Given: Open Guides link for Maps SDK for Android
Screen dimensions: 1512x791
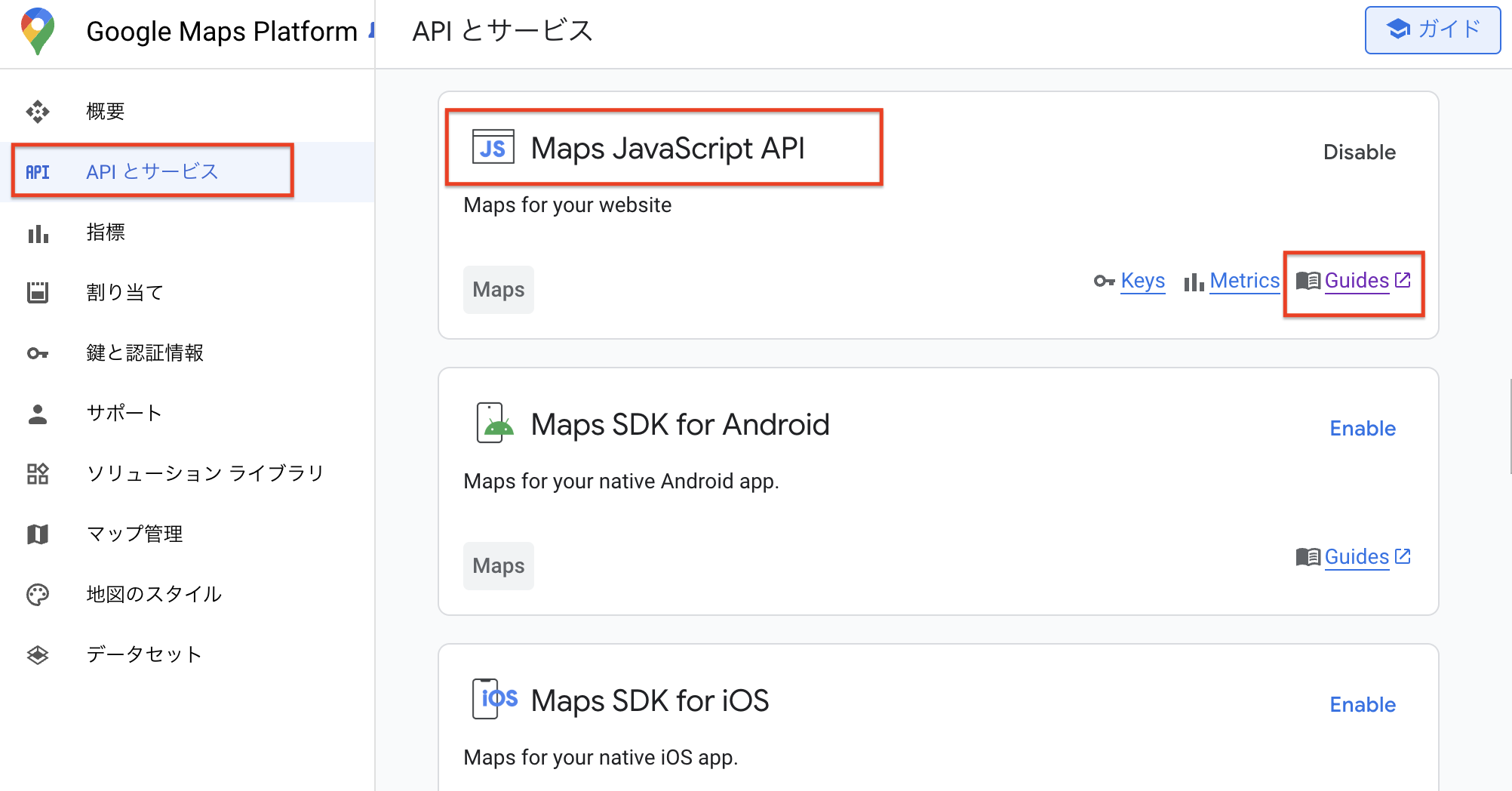Looking at the screenshot, I should point(1357,558).
